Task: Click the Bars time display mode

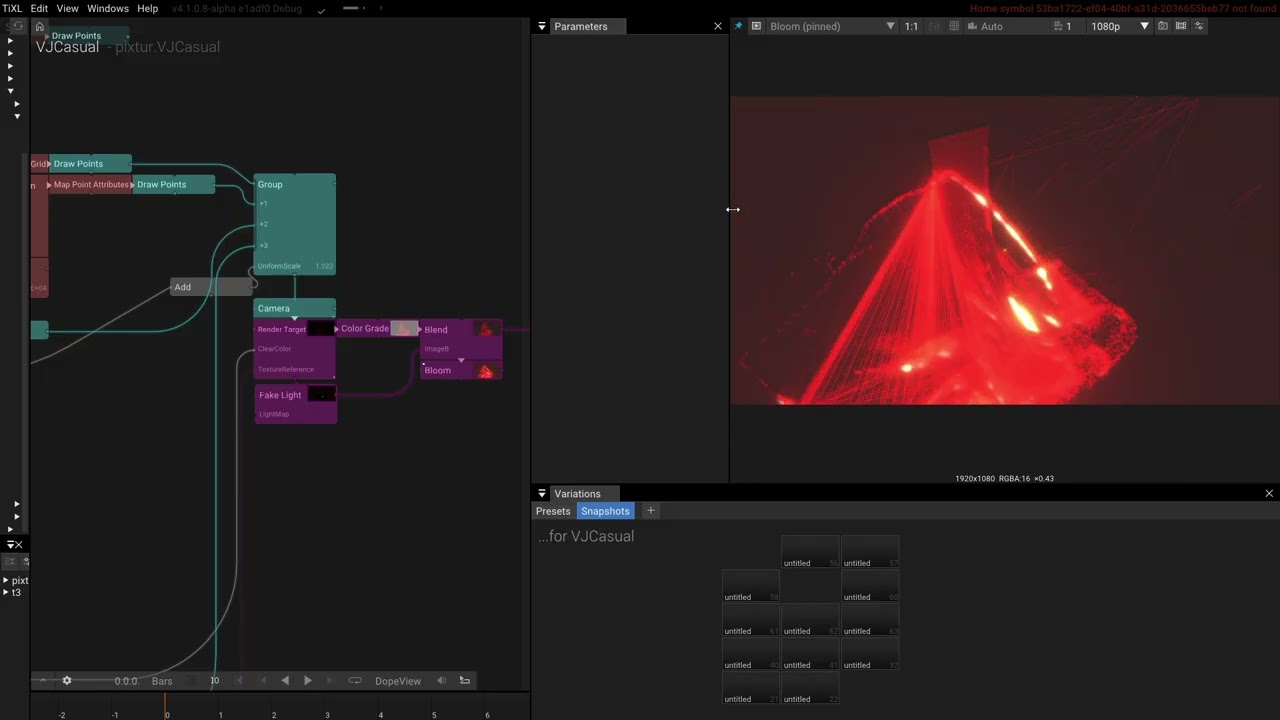Action: [162, 681]
